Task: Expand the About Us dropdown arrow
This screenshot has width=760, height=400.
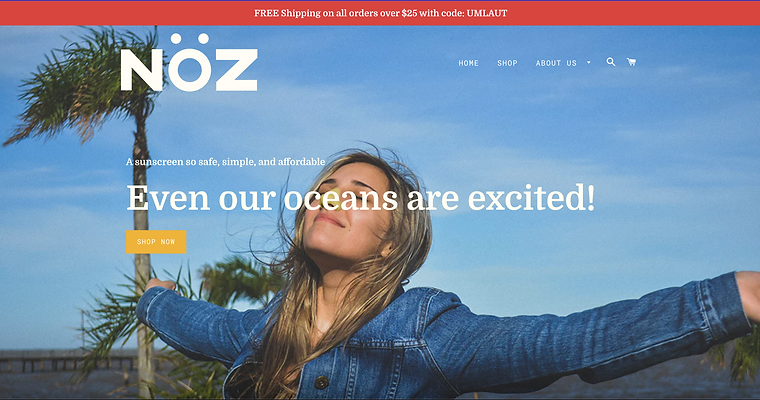Action: pyautogui.click(x=588, y=63)
